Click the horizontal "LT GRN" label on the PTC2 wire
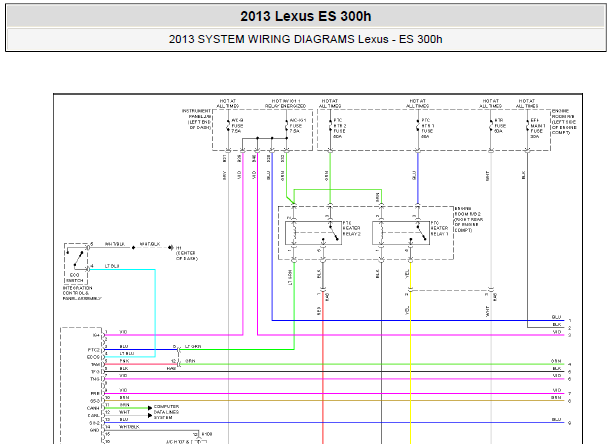 193,347
